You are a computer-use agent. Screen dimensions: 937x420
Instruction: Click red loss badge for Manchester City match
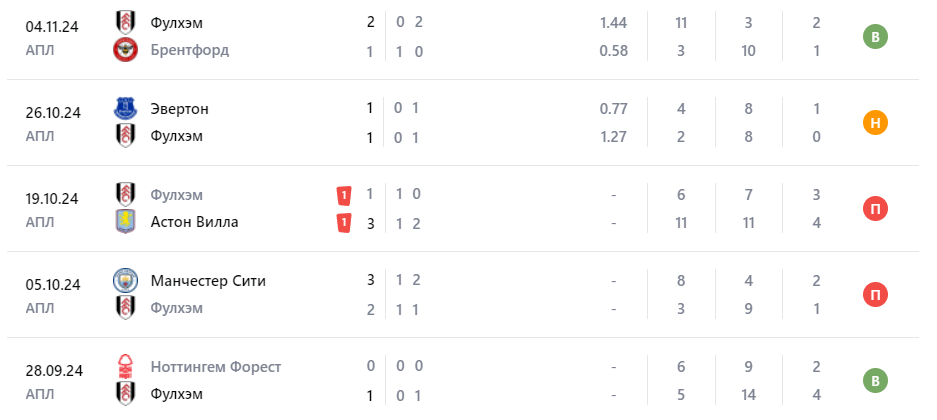click(876, 295)
